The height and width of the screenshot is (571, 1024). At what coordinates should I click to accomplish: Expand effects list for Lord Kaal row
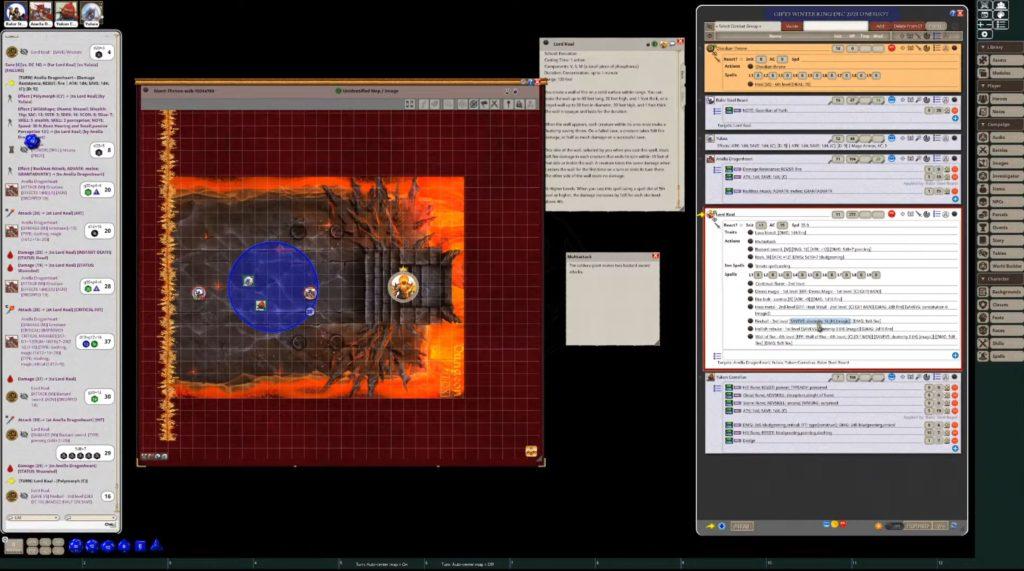coord(936,214)
